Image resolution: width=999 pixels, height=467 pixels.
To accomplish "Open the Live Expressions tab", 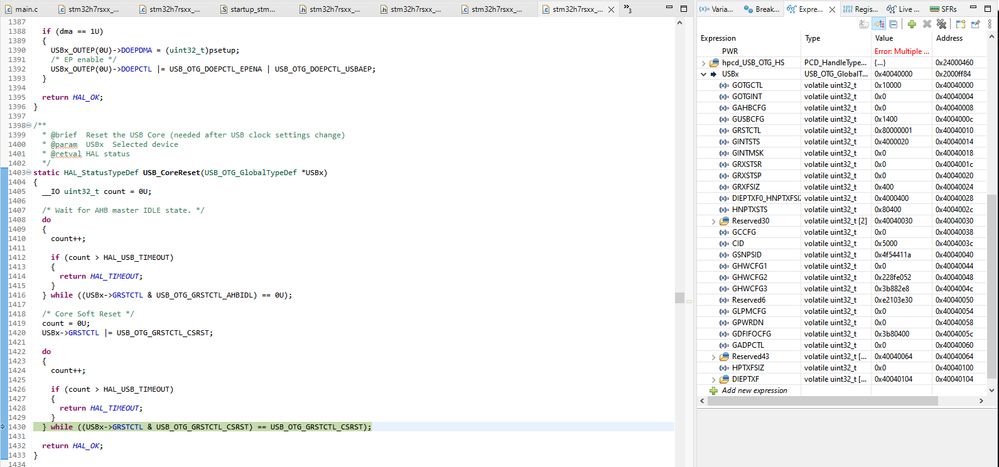I will tap(902, 10).
